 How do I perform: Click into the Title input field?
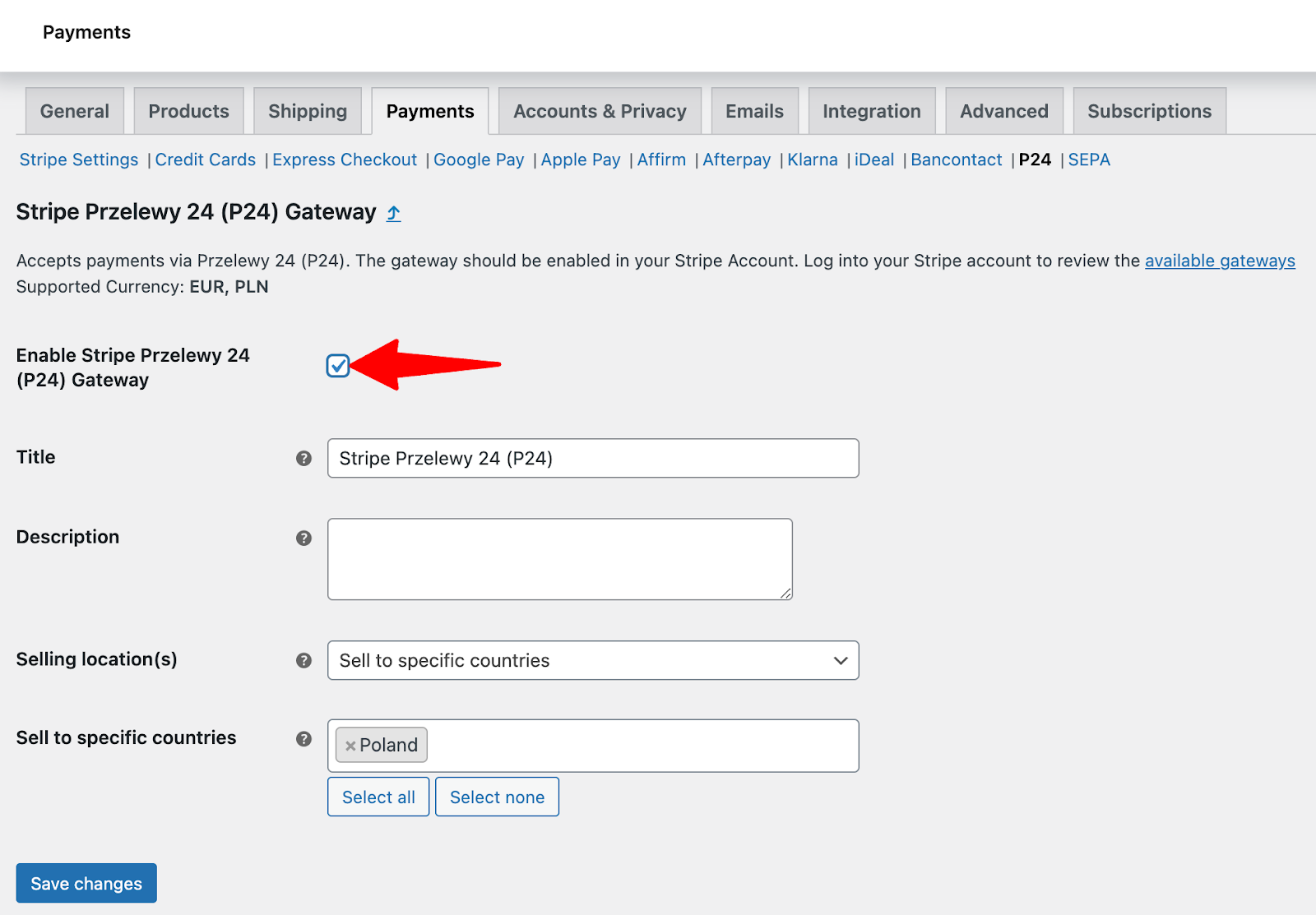click(593, 458)
